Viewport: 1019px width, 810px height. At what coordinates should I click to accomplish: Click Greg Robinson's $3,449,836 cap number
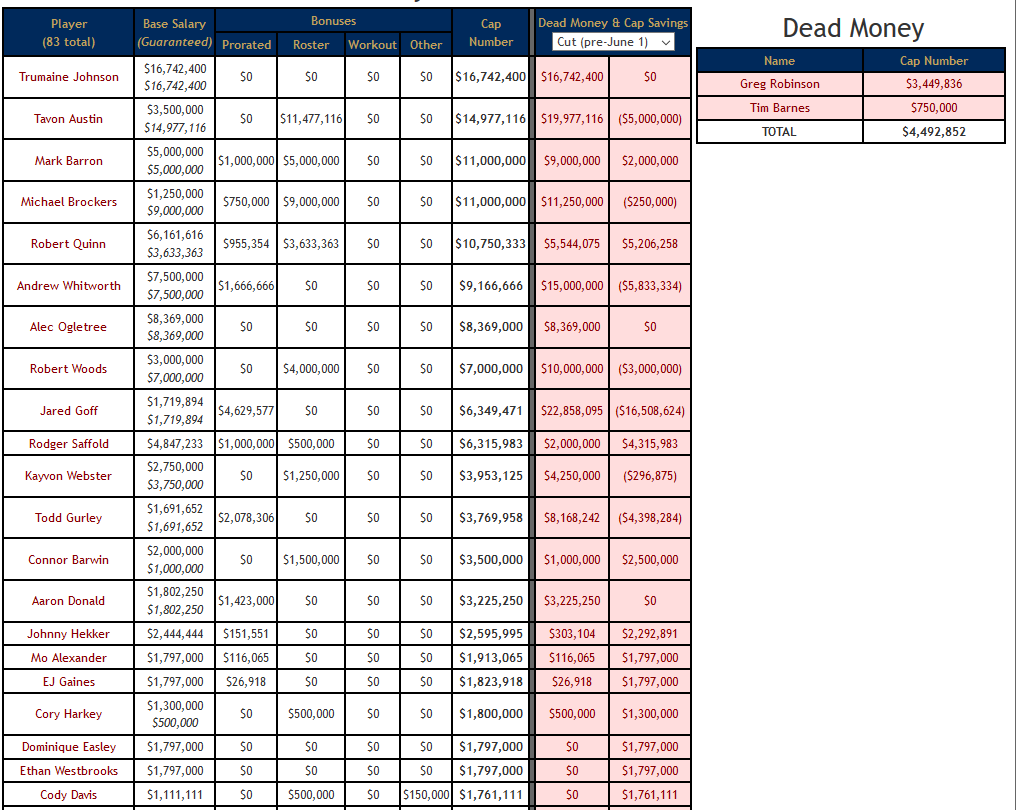click(x=935, y=84)
